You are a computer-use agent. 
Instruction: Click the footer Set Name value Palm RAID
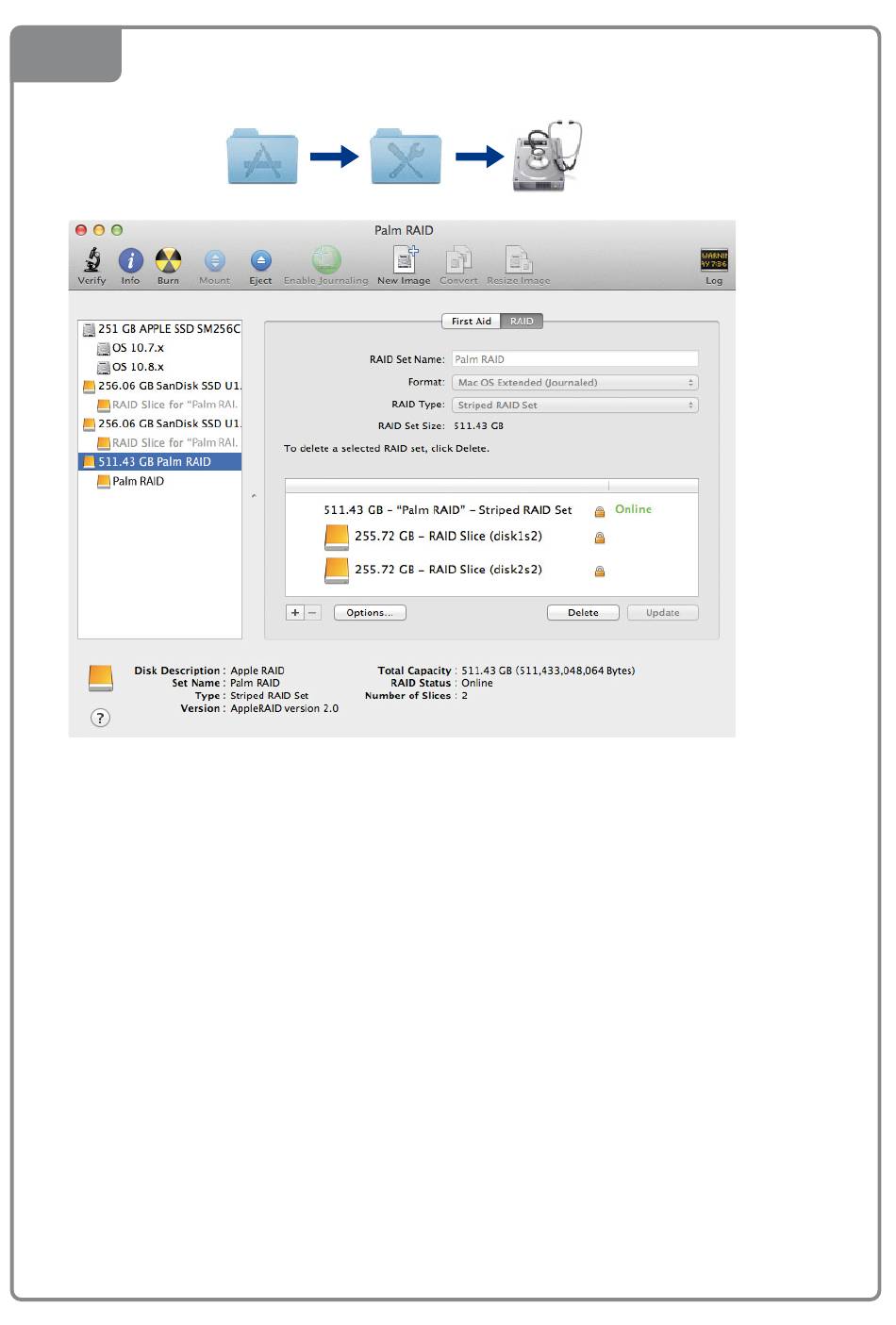(x=256, y=684)
